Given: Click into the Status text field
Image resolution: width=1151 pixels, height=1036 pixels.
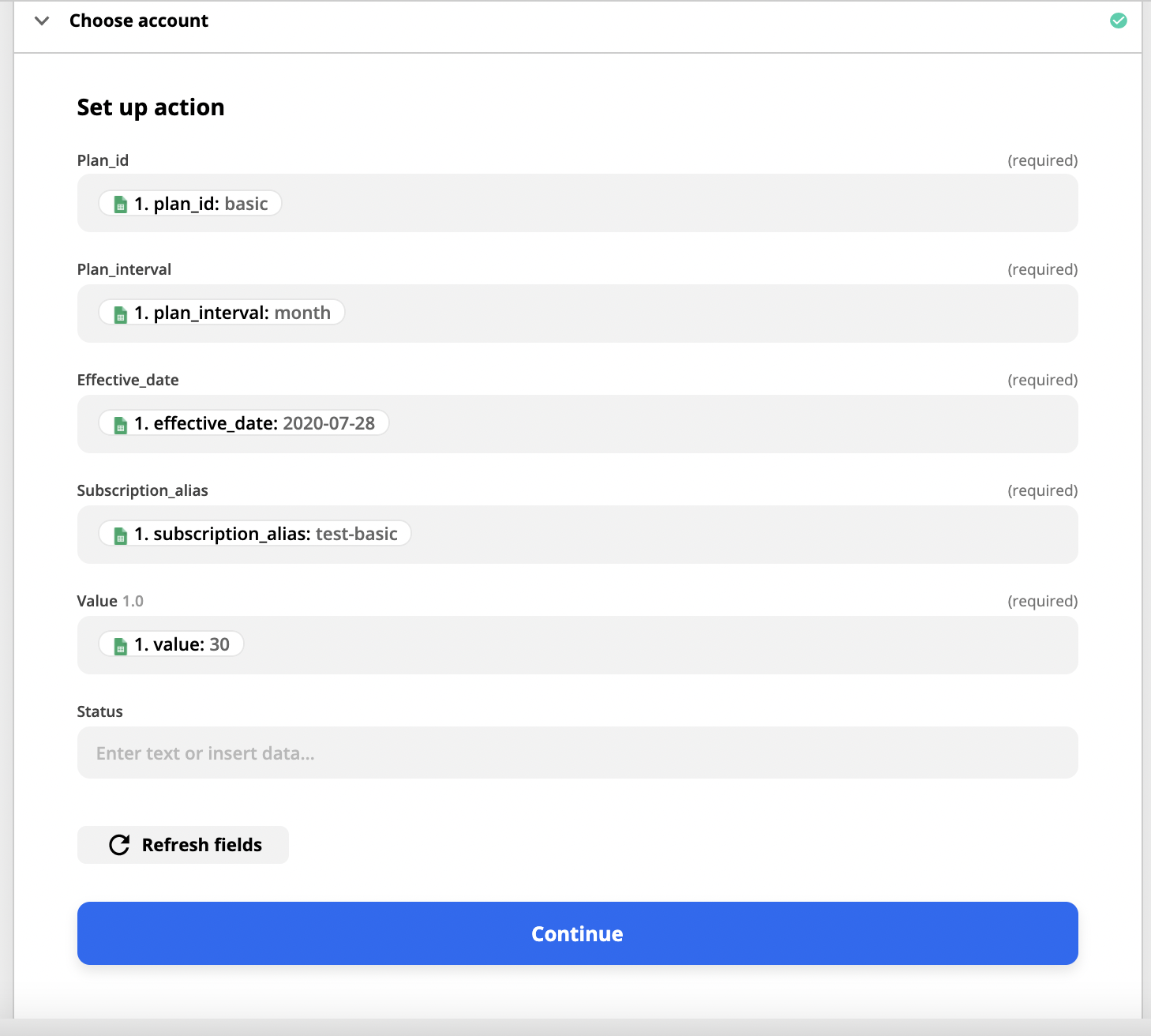Looking at the screenshot, I should (x=578, y=753).
